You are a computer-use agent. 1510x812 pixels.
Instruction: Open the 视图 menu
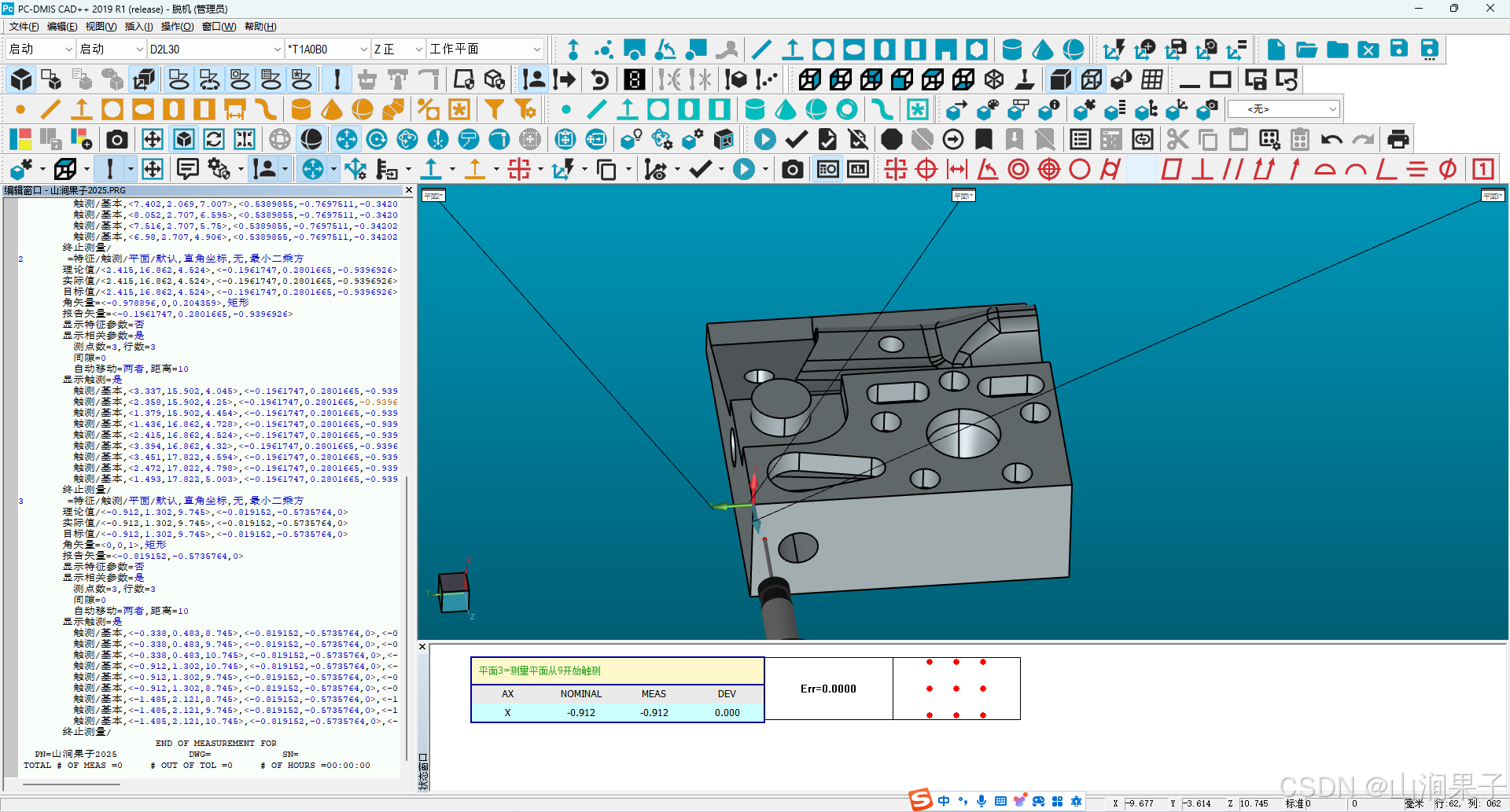pyautogui.click(x=101, y=27)
